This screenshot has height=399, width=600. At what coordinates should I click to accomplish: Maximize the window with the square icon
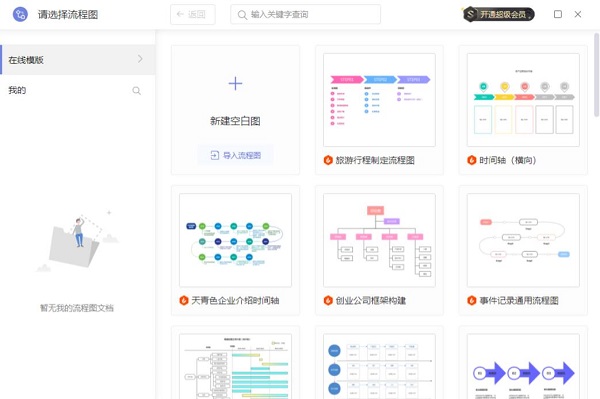tap(558, 14)
